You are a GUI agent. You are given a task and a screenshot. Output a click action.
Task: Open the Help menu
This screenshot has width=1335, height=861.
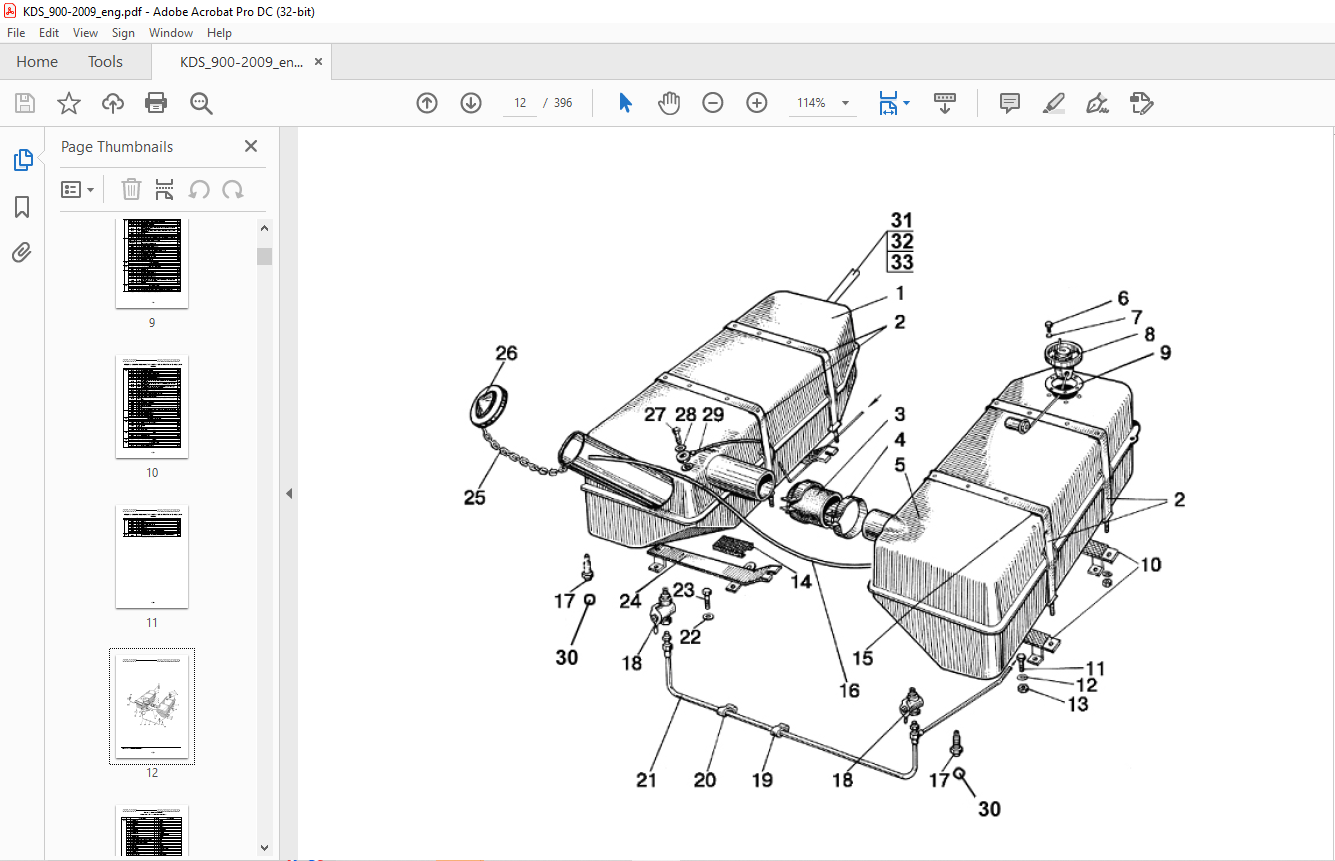point(219,33)
